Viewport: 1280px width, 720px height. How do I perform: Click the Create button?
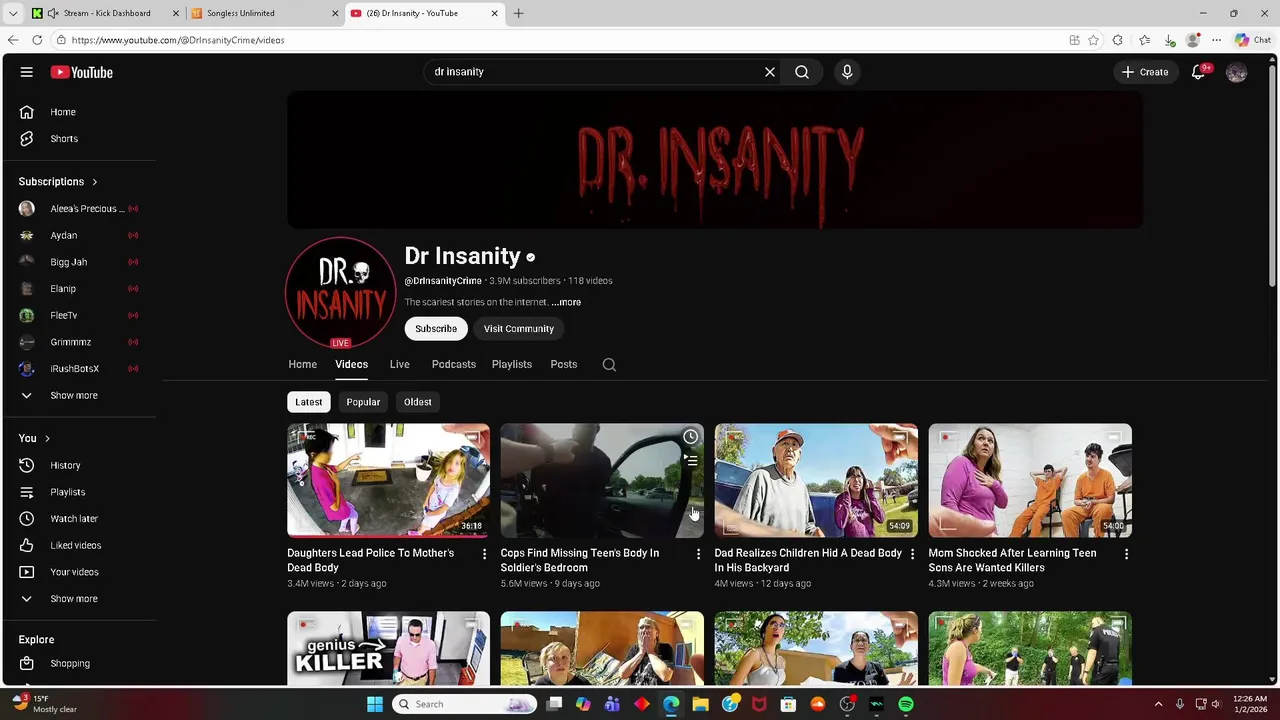coord(1145,72)
